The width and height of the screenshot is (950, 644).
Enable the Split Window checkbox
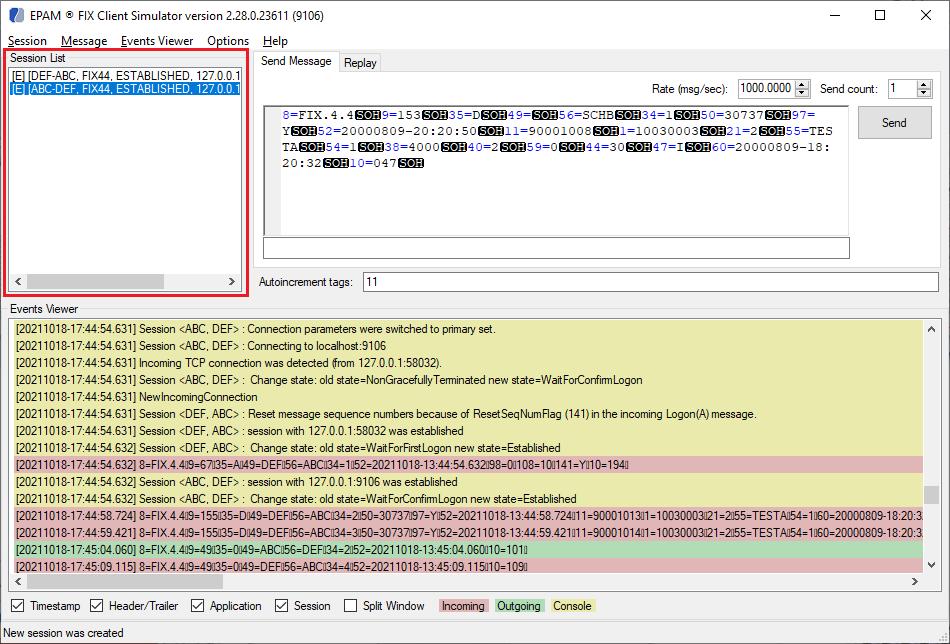coord(350,606)
